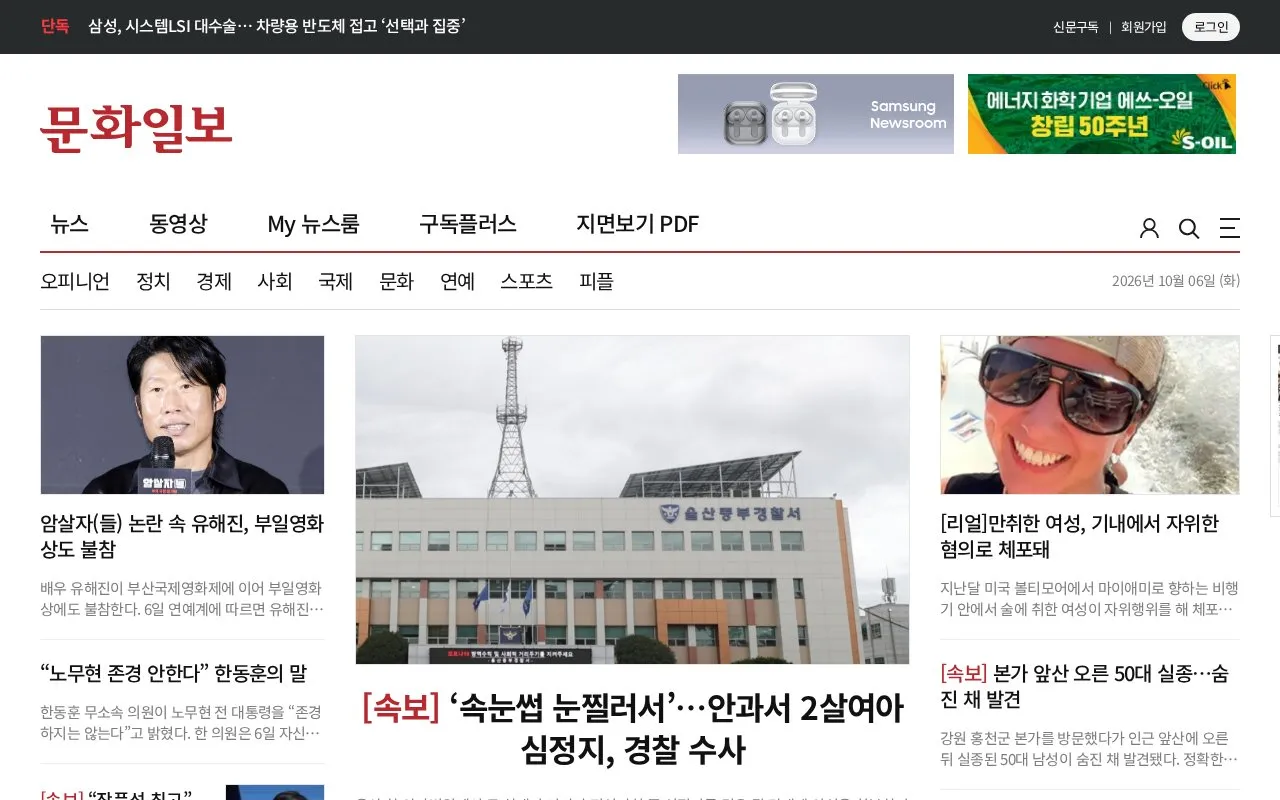The width and height of the screenshot is (1280, 800).
Task: Select the 동영상 main menu
Action: (x=178, y=224)
